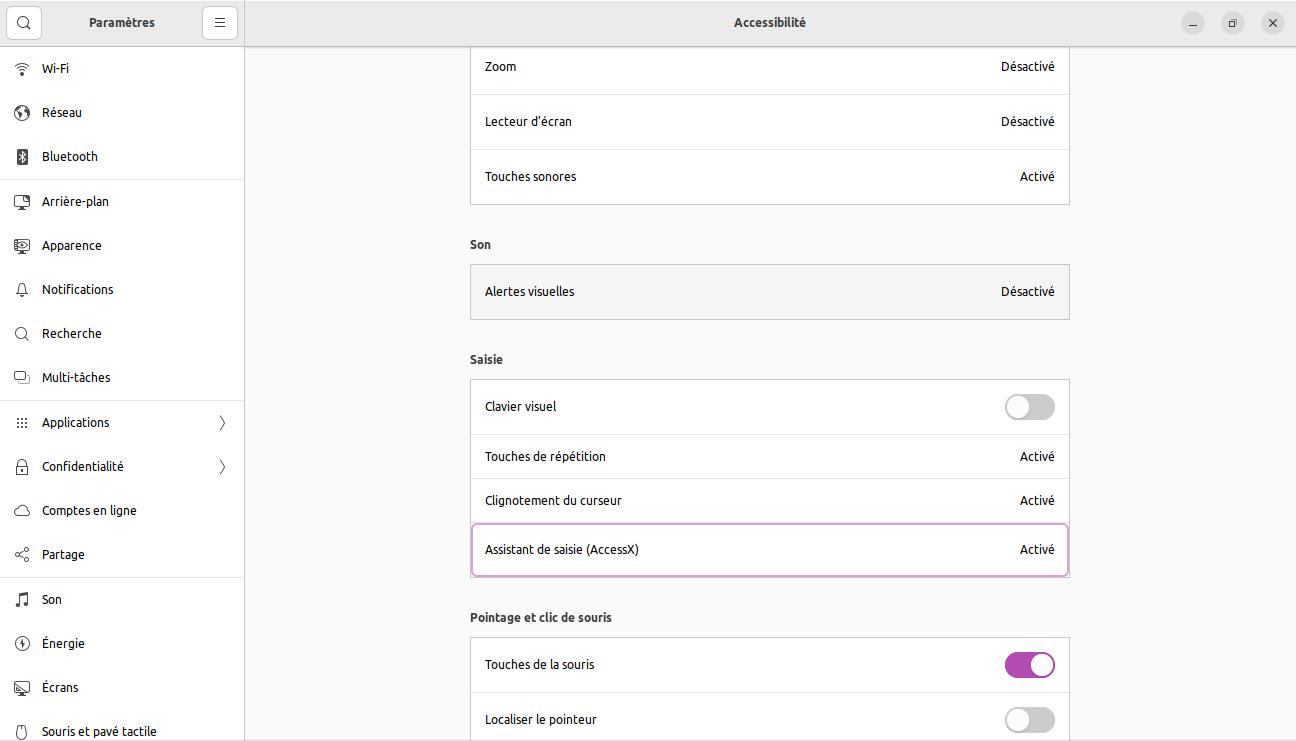Toggle the Localiser le pointeur switch
1296x741 pixels.
tap(1029, 720)
